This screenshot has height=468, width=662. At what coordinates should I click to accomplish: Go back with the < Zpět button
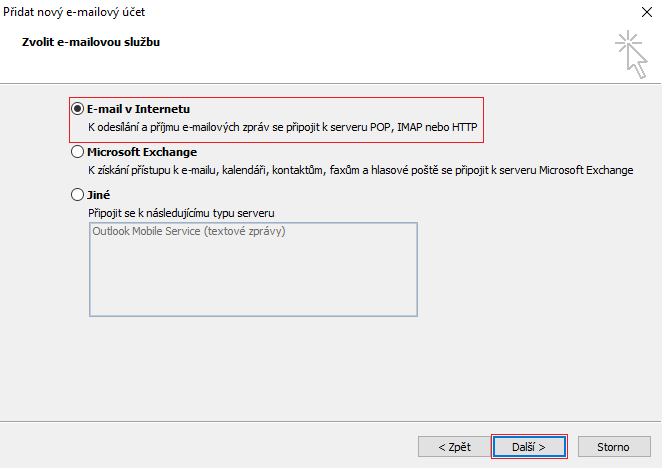454,446
